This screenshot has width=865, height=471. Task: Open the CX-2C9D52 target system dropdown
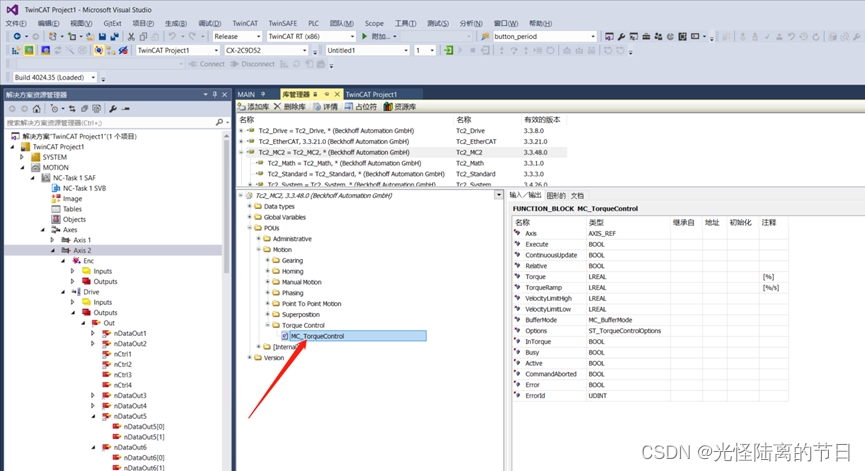pos(304,50)
